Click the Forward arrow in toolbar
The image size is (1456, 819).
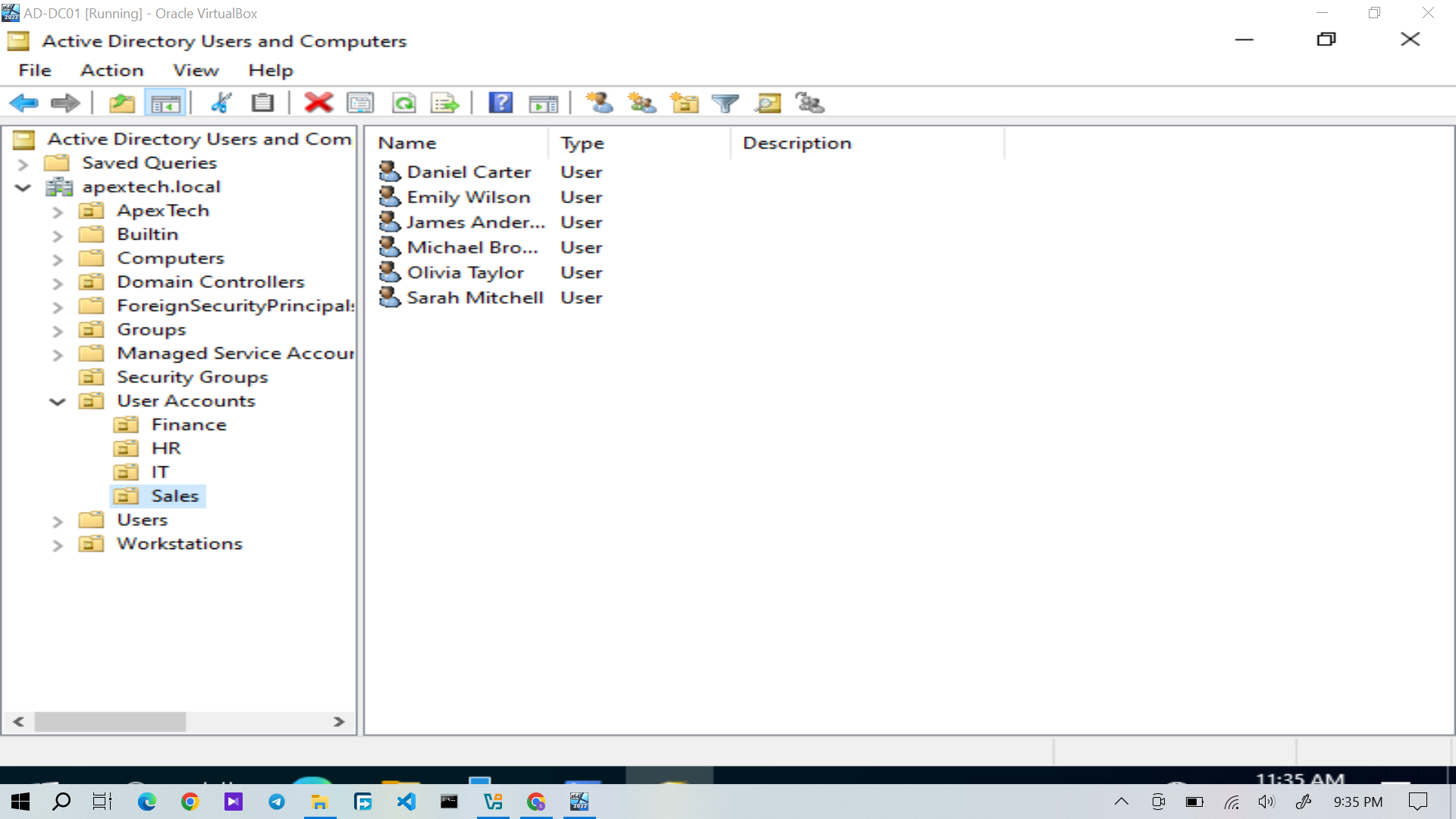pos(65,102)
